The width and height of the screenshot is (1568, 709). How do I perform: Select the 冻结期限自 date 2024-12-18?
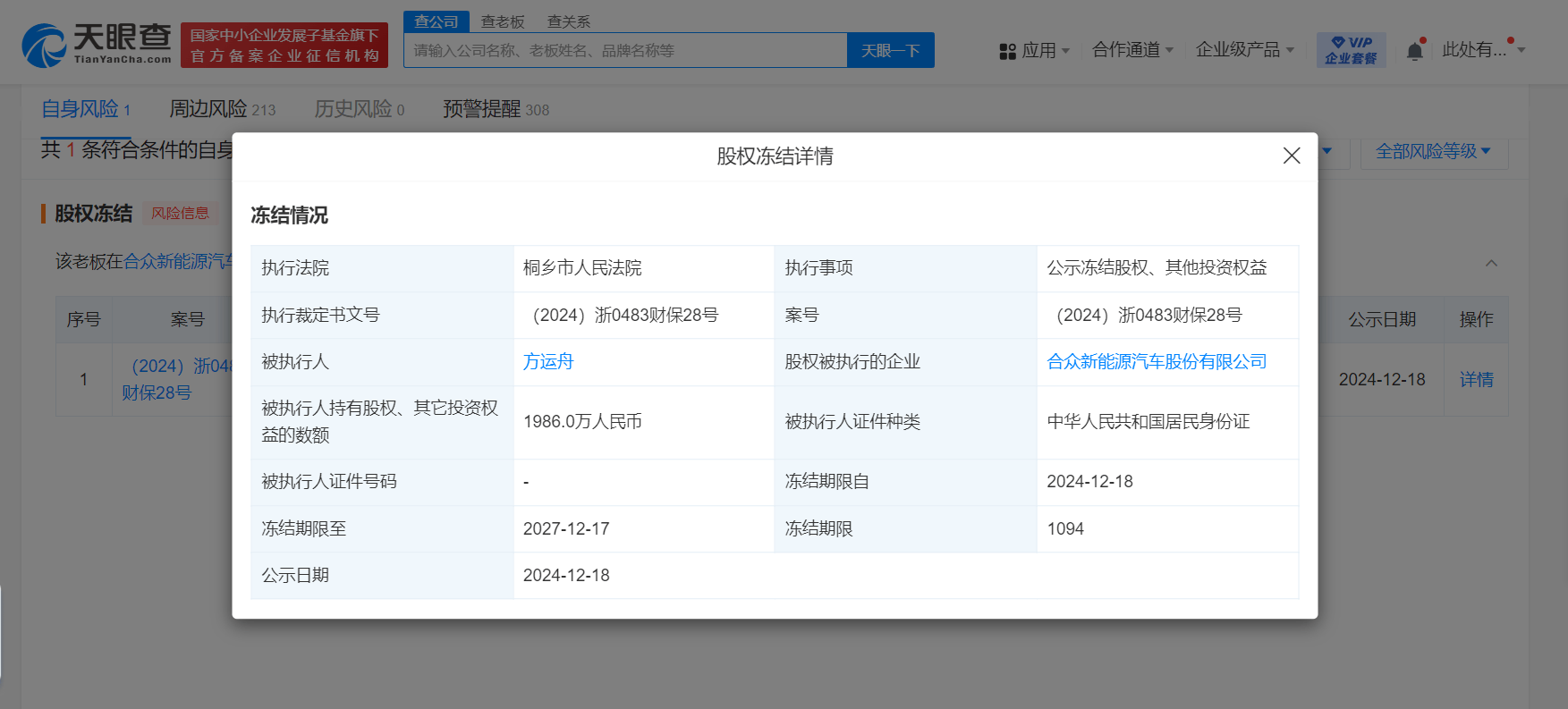1090,482
